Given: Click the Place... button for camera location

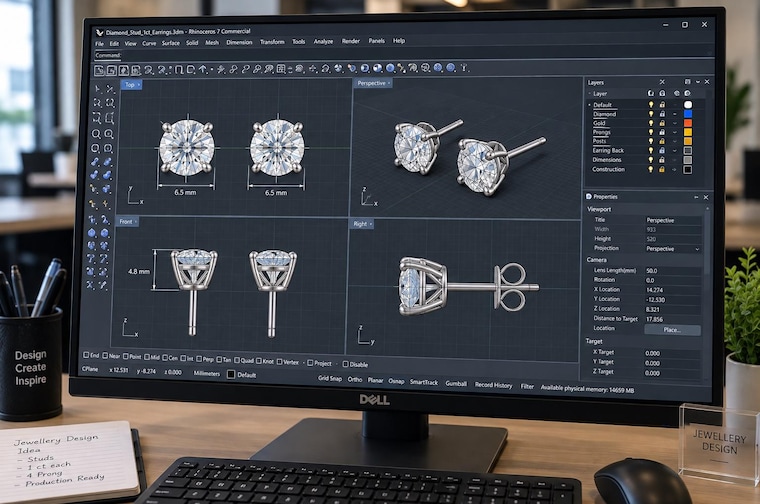Looking at the screenshot, I should (672, 330).
